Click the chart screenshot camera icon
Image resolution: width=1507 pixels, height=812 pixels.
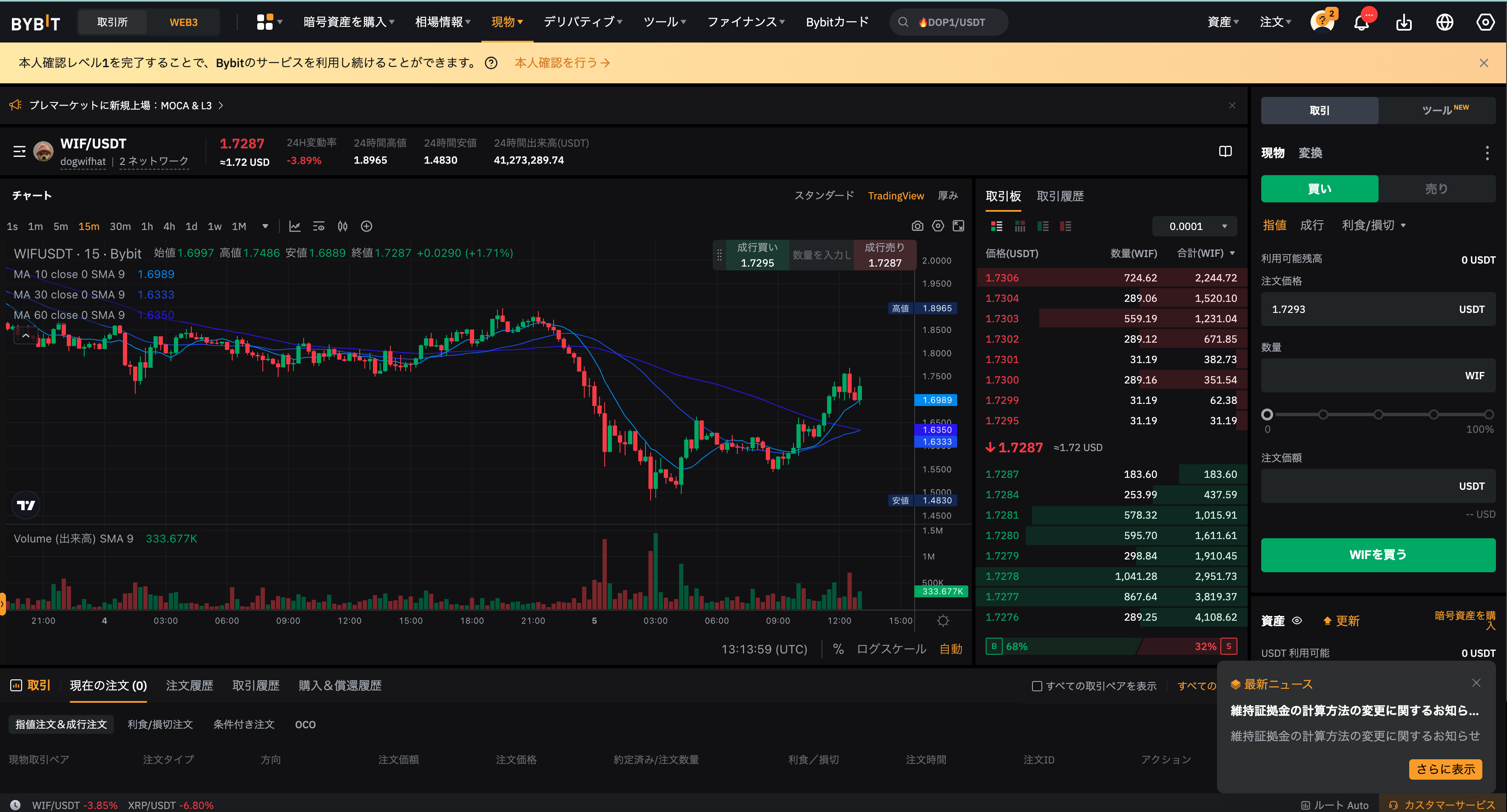tap(917, 226)
